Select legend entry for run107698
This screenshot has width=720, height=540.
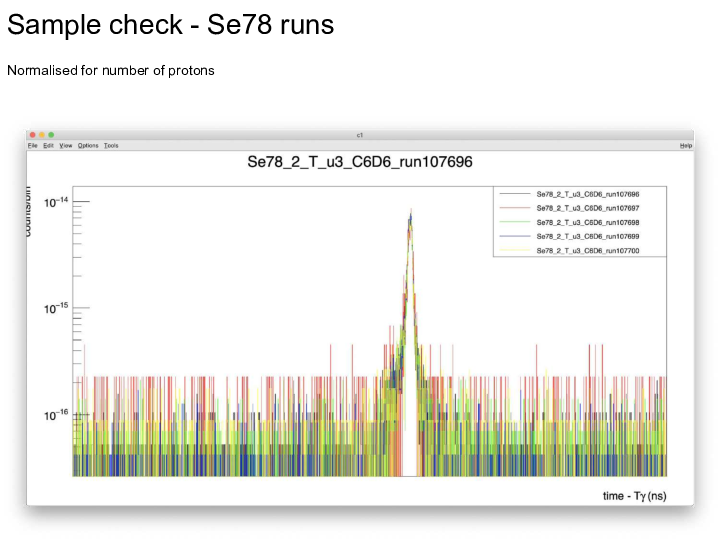pos(588,222)
